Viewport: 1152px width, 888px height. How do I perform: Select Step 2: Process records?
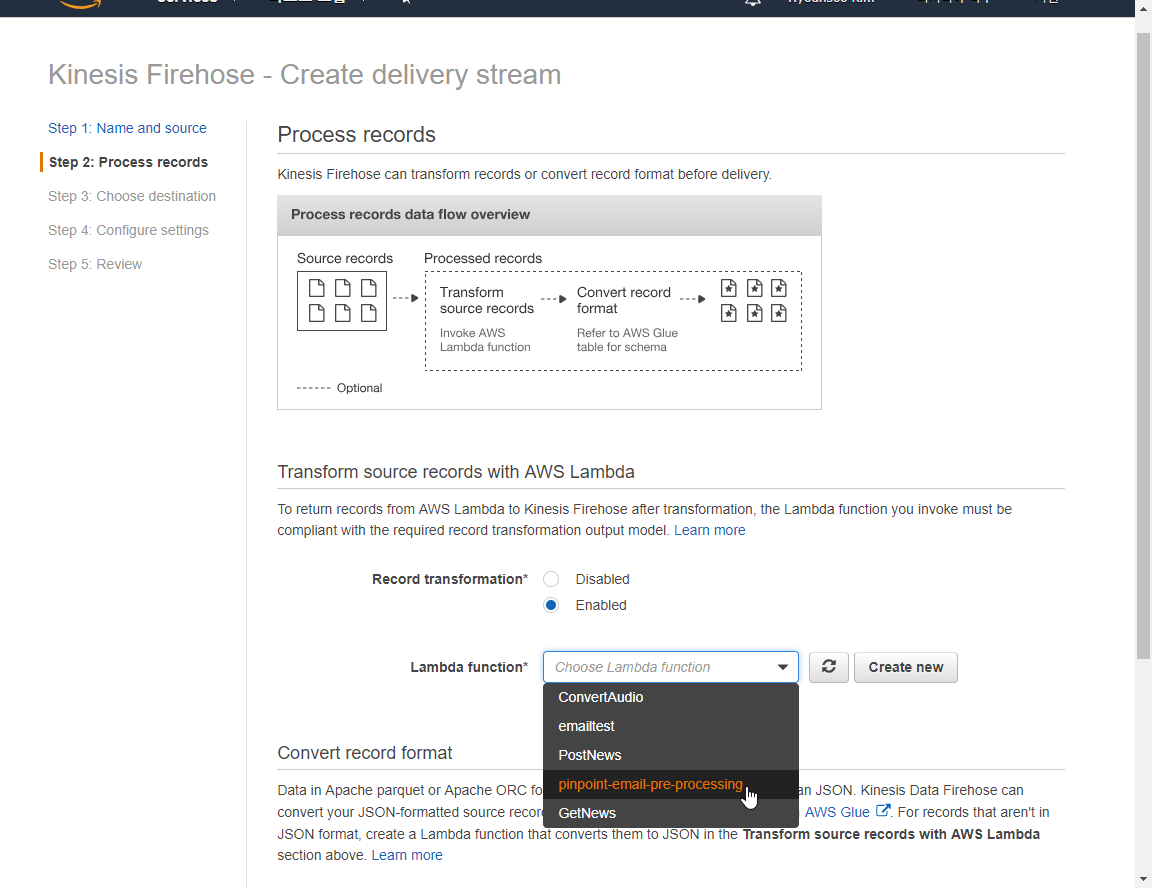(128, 162)
